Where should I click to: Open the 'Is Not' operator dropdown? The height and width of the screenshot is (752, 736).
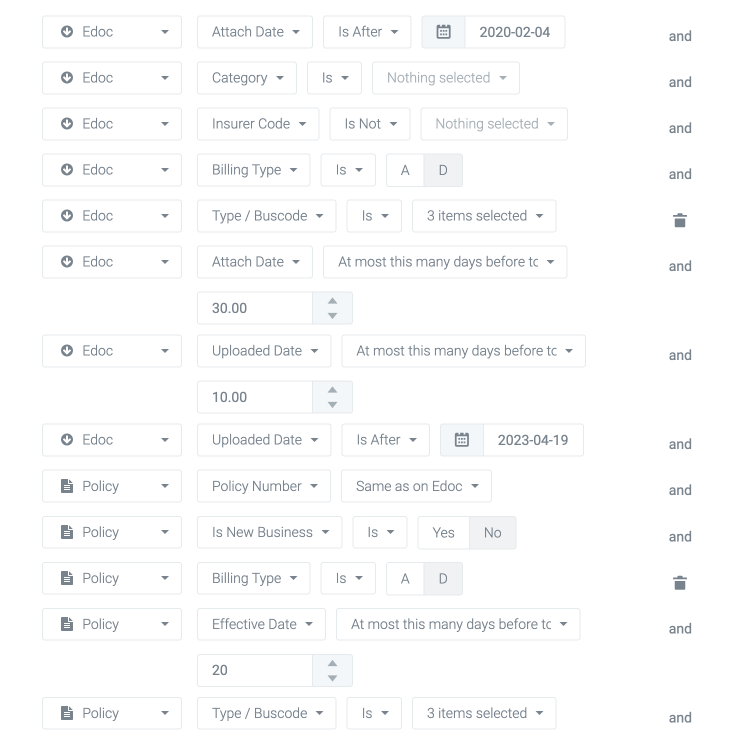coord(370,124)
